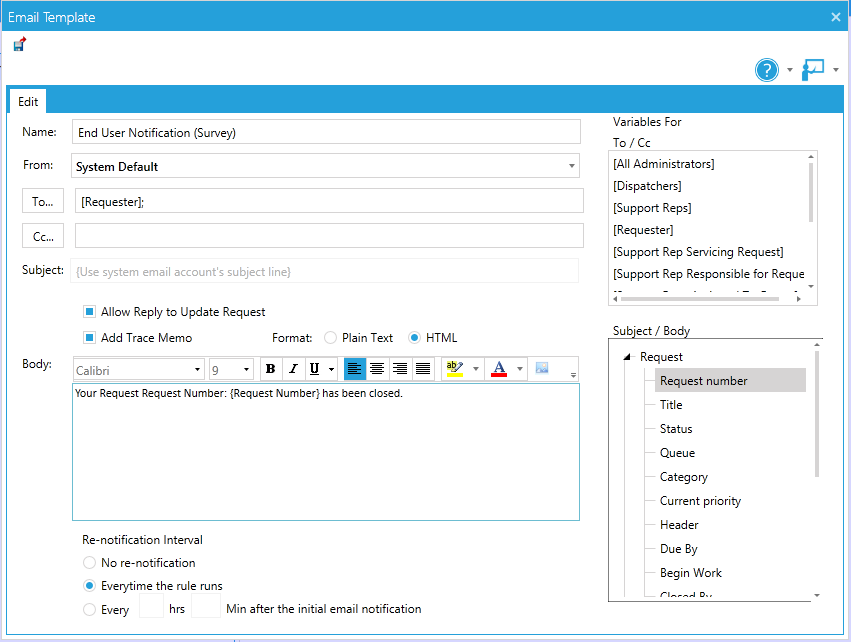This screenshot has height=642, width=851.
Task: Open the font color dropdown arrow
Action: (x=520, y=369)
